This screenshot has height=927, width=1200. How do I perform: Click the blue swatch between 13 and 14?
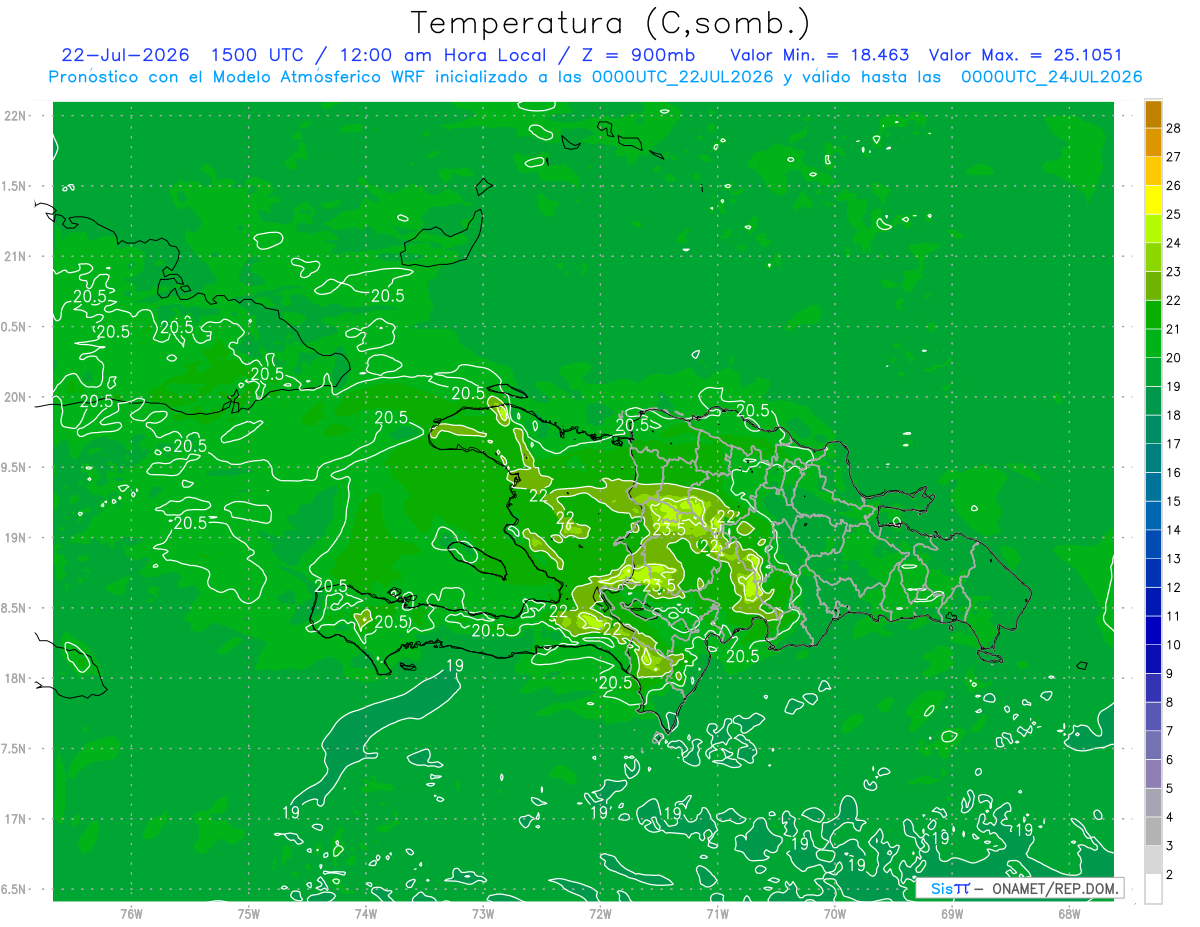(x=1153, y=544)
